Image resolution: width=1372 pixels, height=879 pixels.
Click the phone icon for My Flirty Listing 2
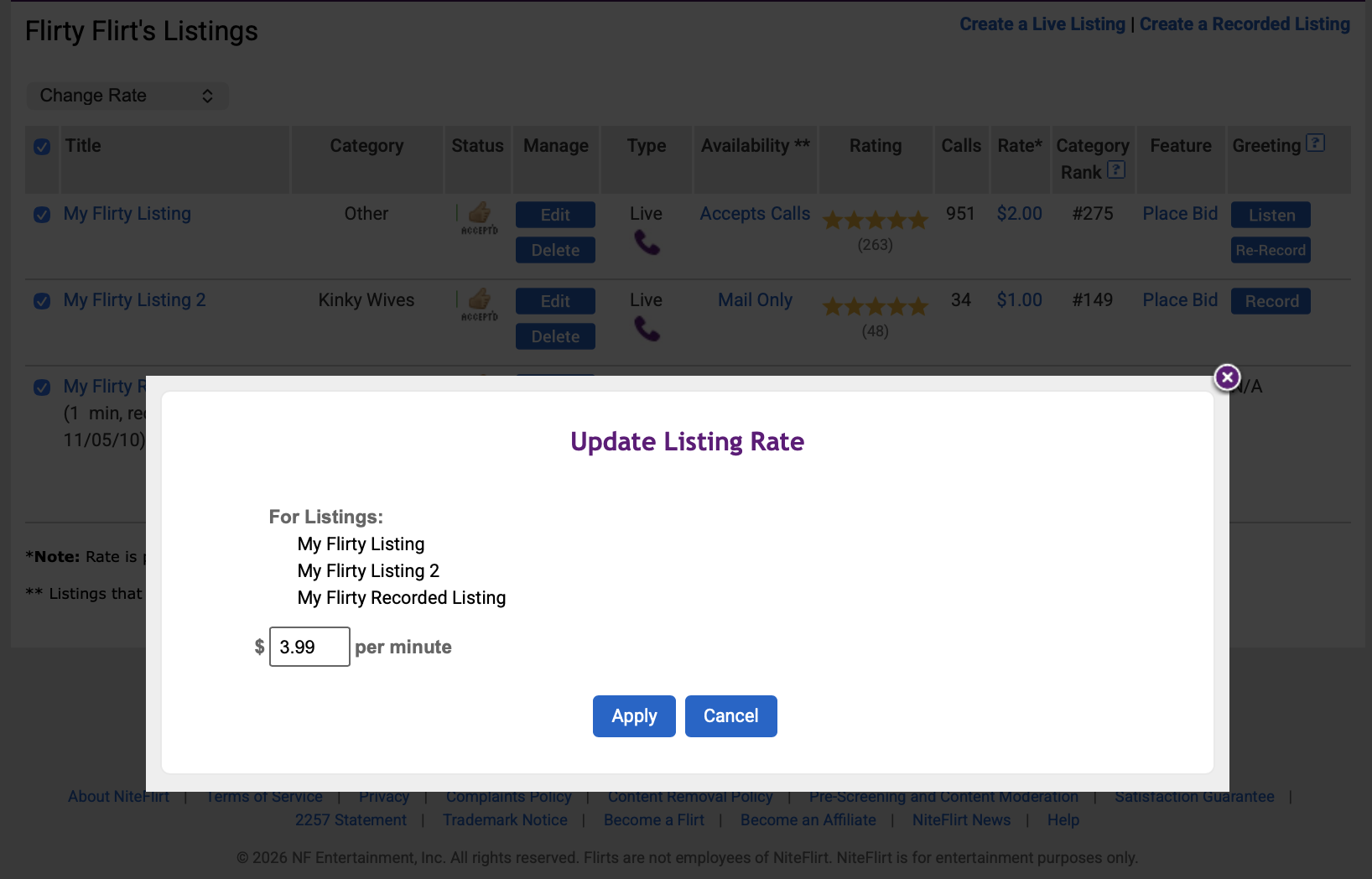coord(647,329)
